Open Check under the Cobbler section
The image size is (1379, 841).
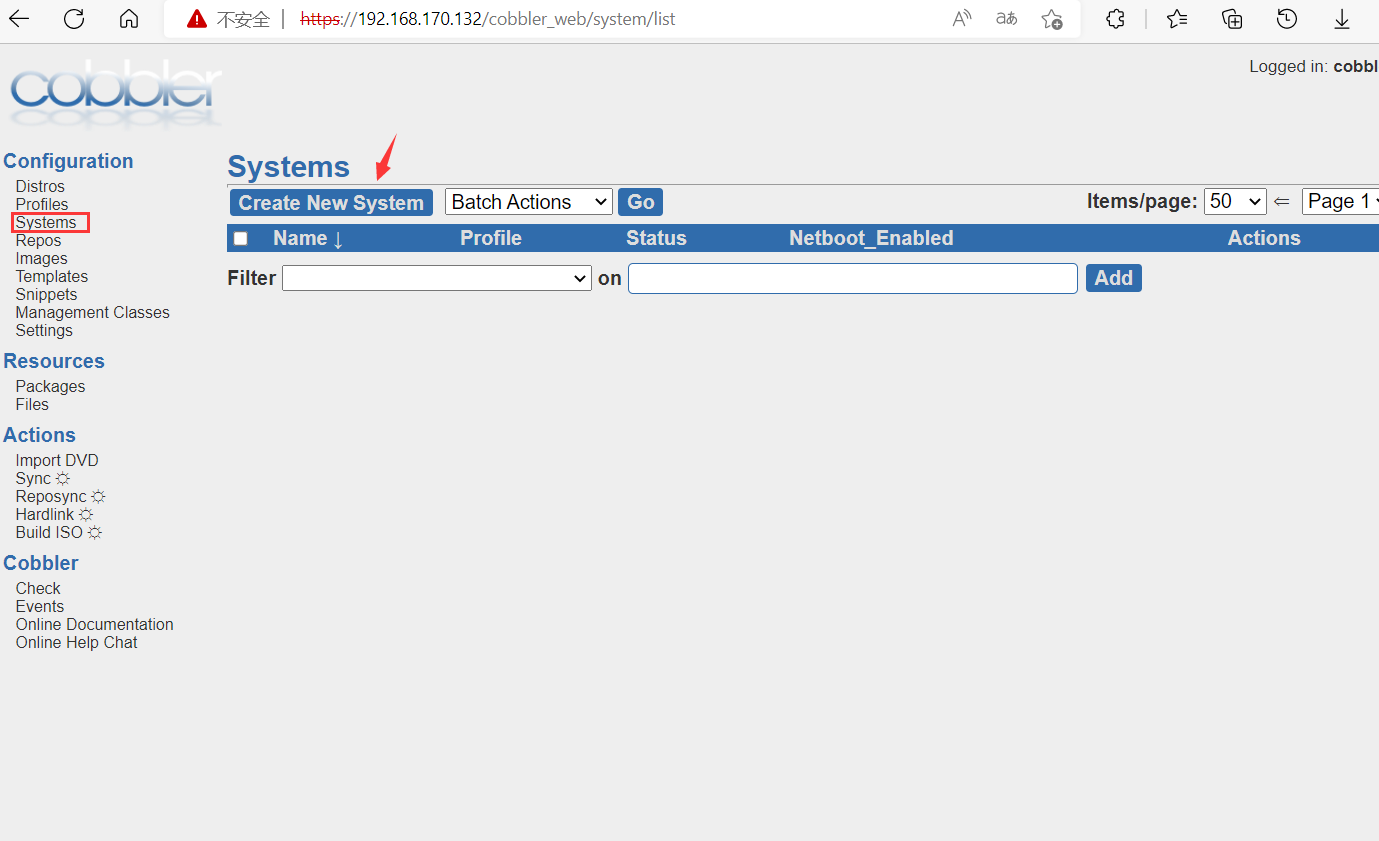click(x=38, y=589)
